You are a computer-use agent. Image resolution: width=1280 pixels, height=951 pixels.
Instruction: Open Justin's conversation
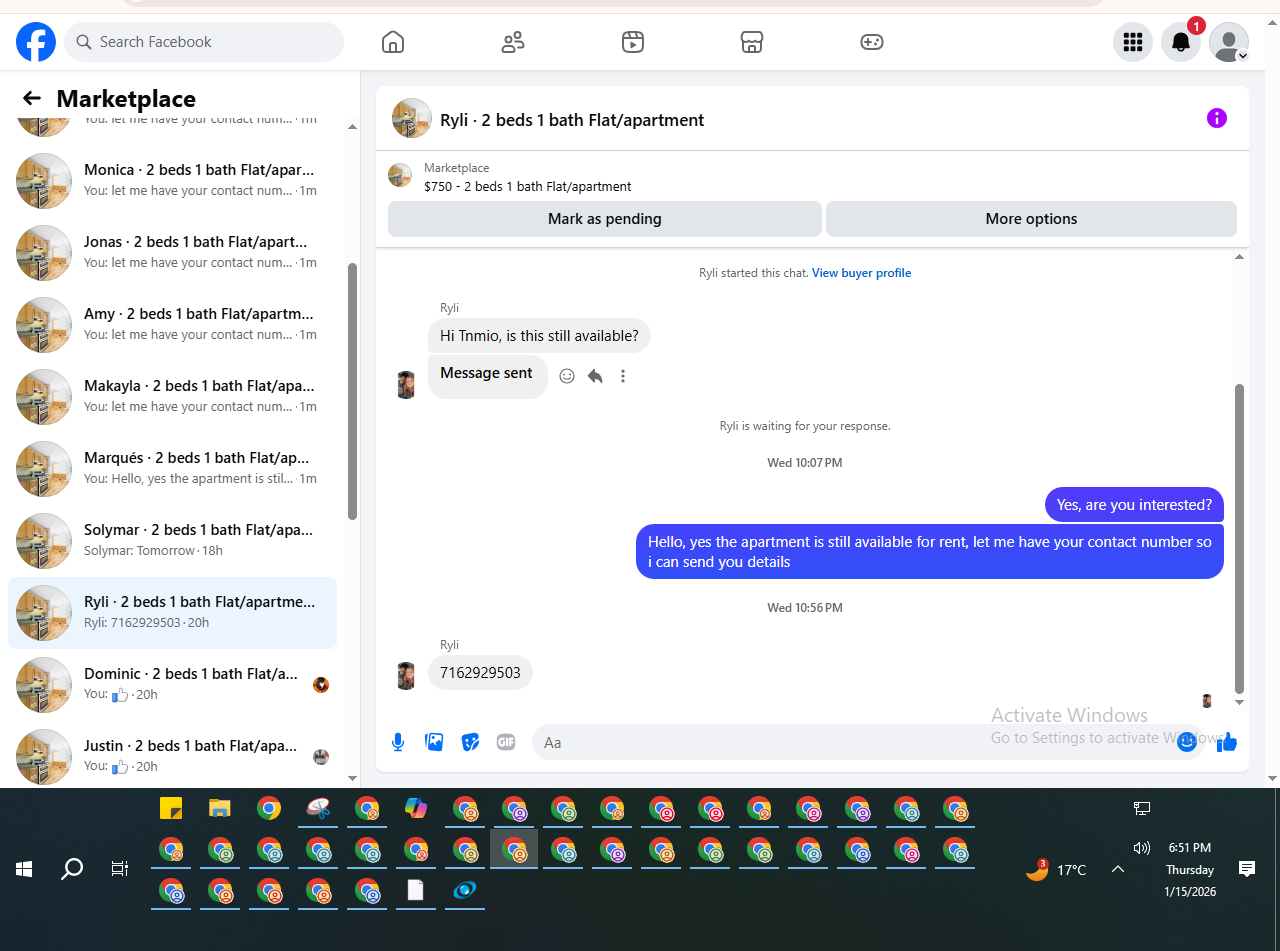pyautogui.click(x=172, y=757)
